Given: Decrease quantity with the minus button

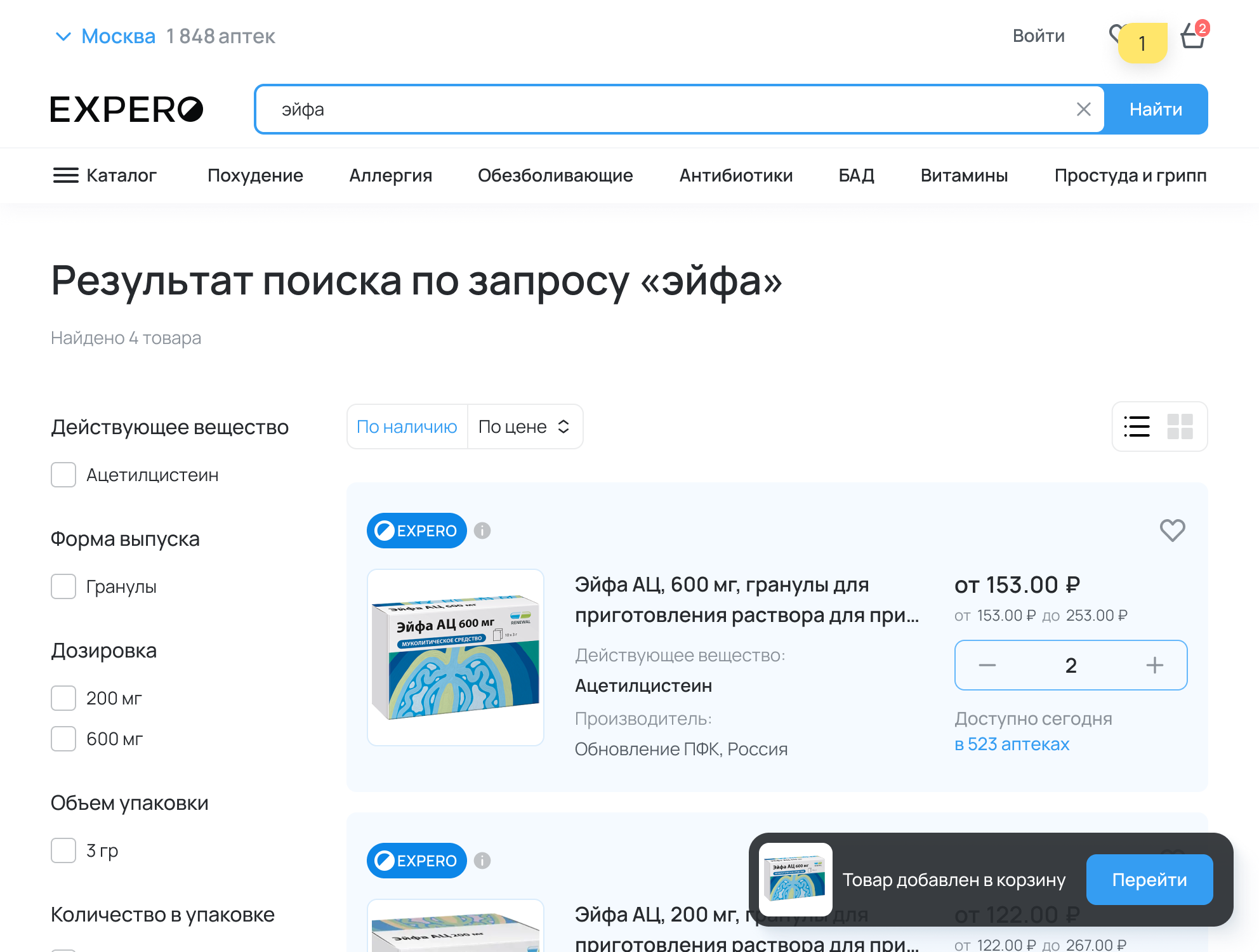Looking at the screenshot, I should pyautogui.click(x=987, y=665).
